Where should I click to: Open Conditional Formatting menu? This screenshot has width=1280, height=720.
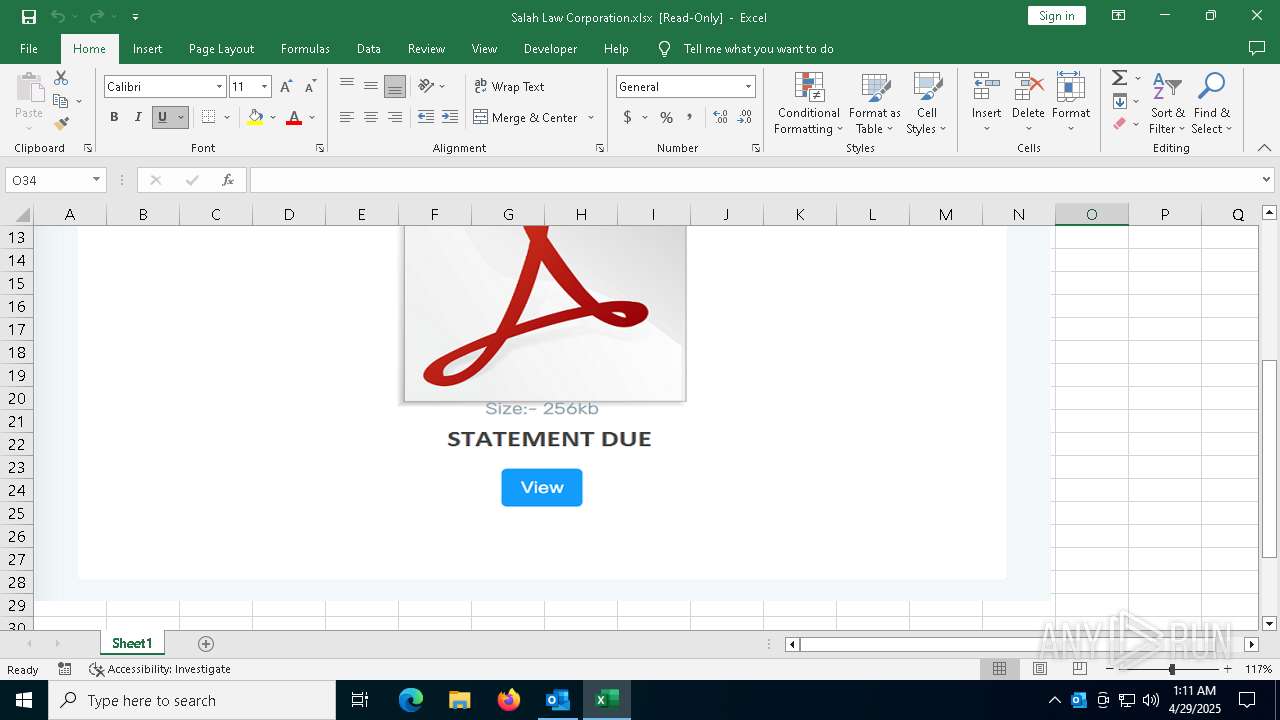(808, 103)
